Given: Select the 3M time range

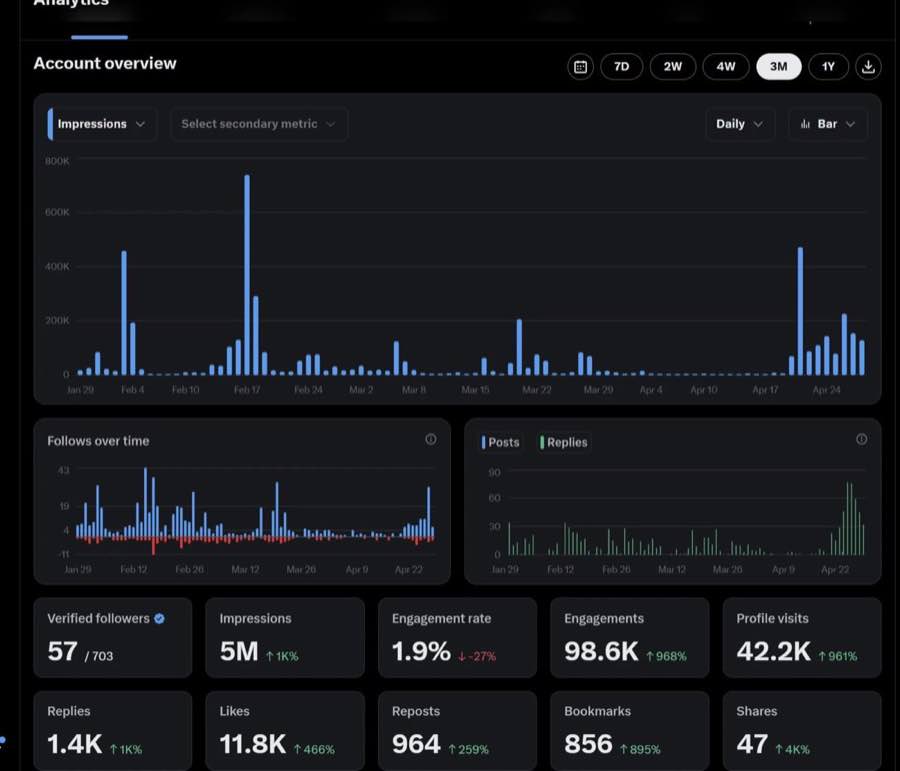Looking at the screenshot, I should click(x=778, y=67).
